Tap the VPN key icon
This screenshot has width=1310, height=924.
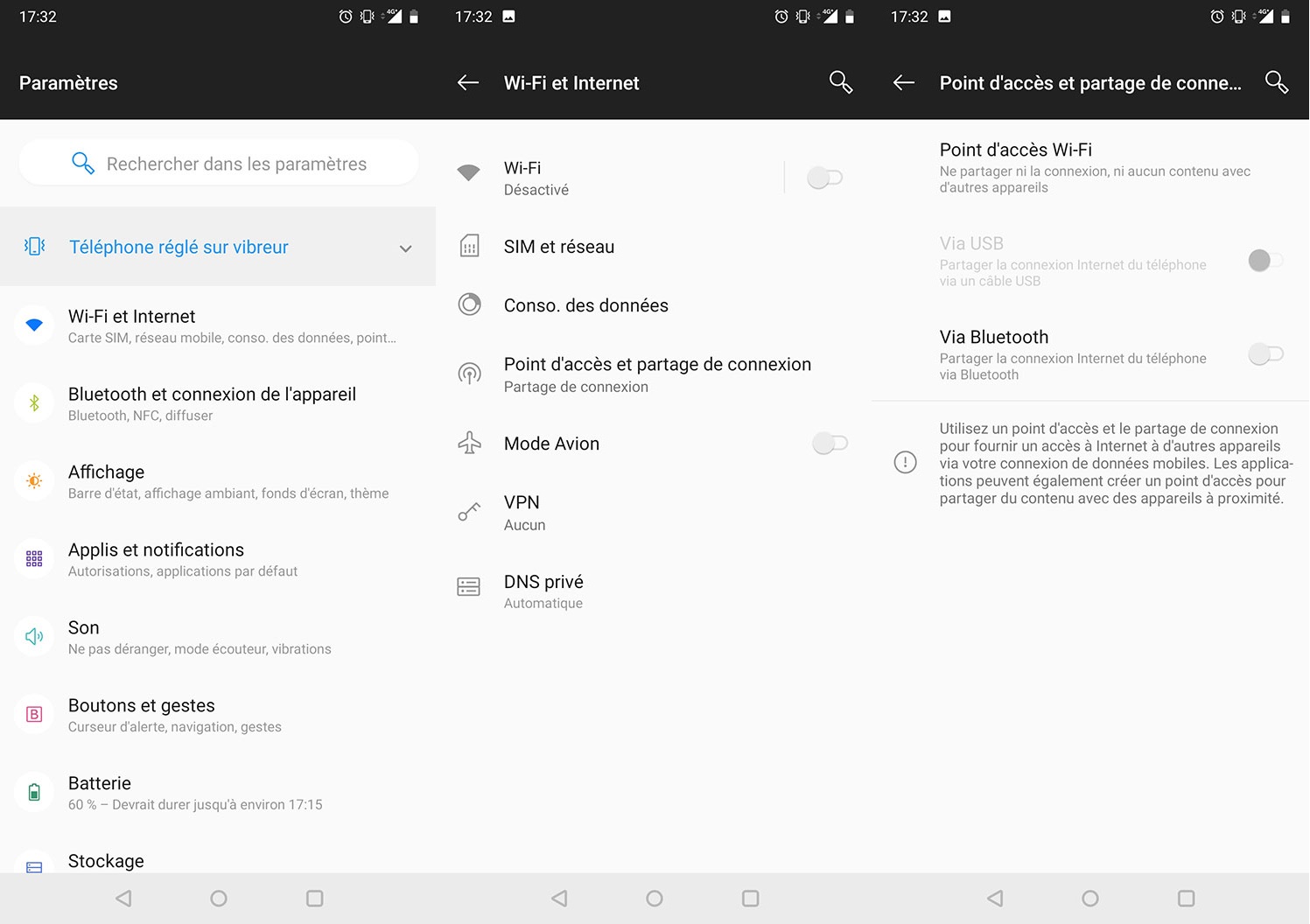[x=470, y=512]
